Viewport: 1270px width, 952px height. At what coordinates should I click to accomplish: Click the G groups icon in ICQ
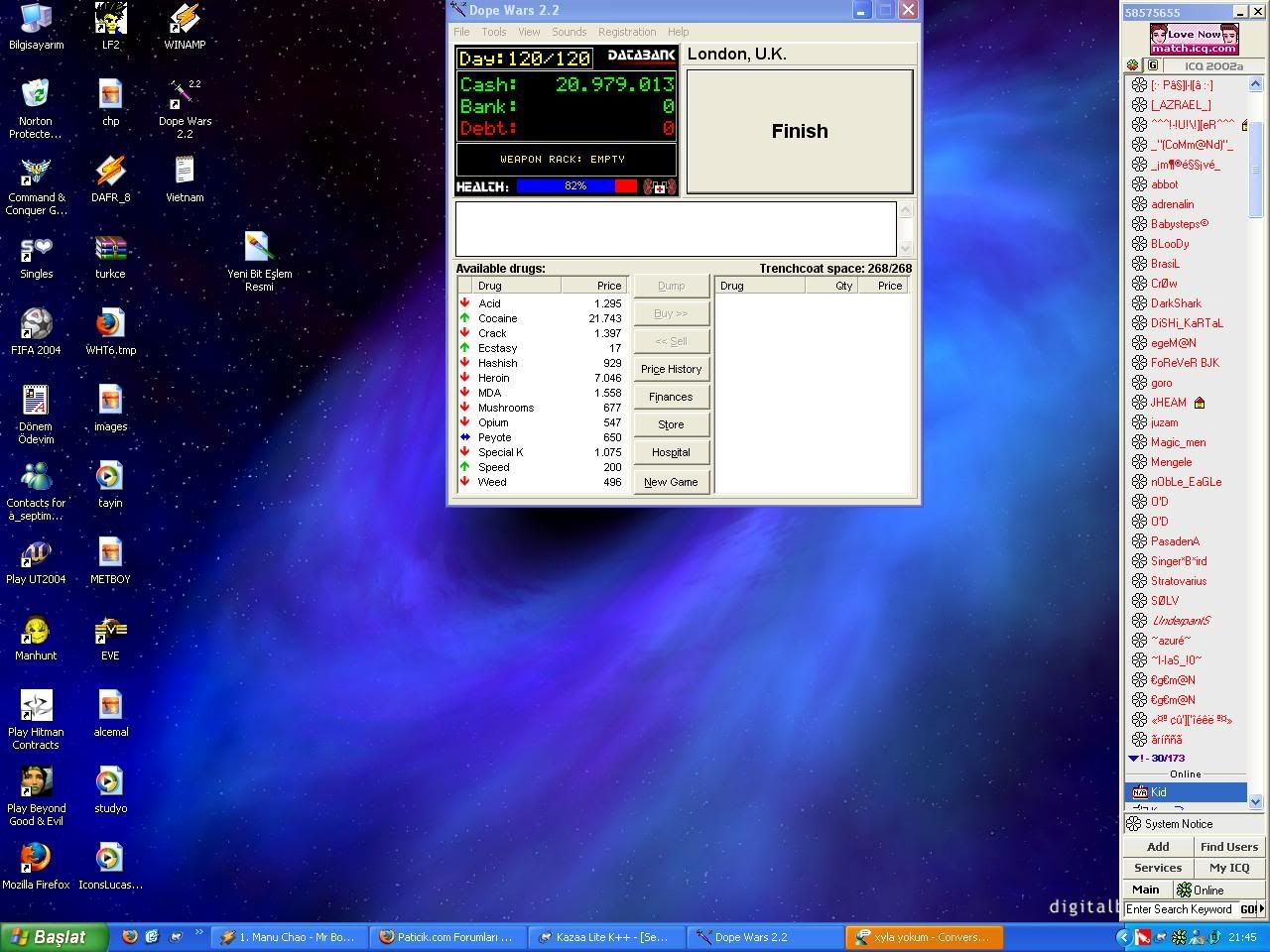[x=1152, y=65]
